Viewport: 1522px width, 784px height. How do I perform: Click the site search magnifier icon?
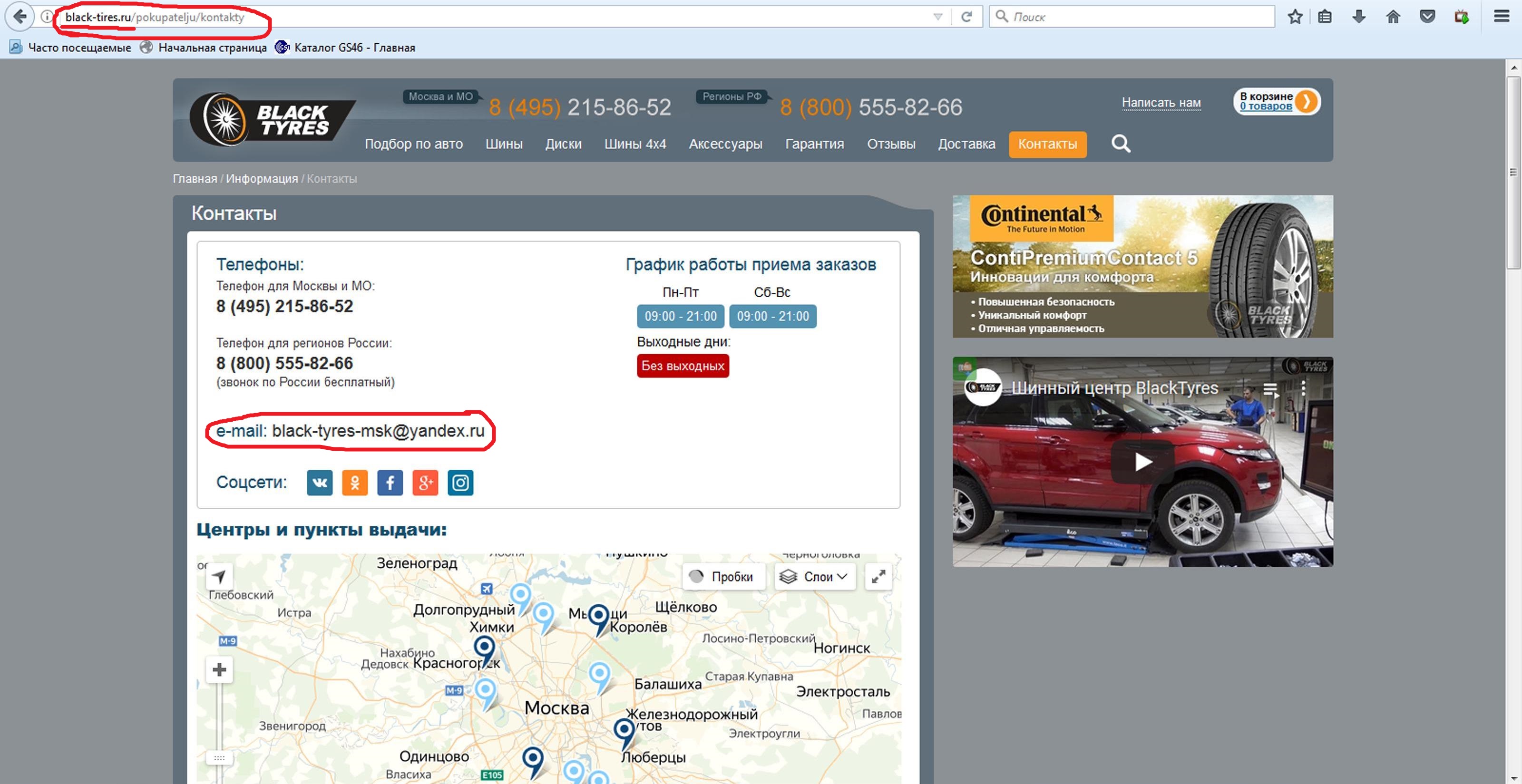pos(1121,144)
